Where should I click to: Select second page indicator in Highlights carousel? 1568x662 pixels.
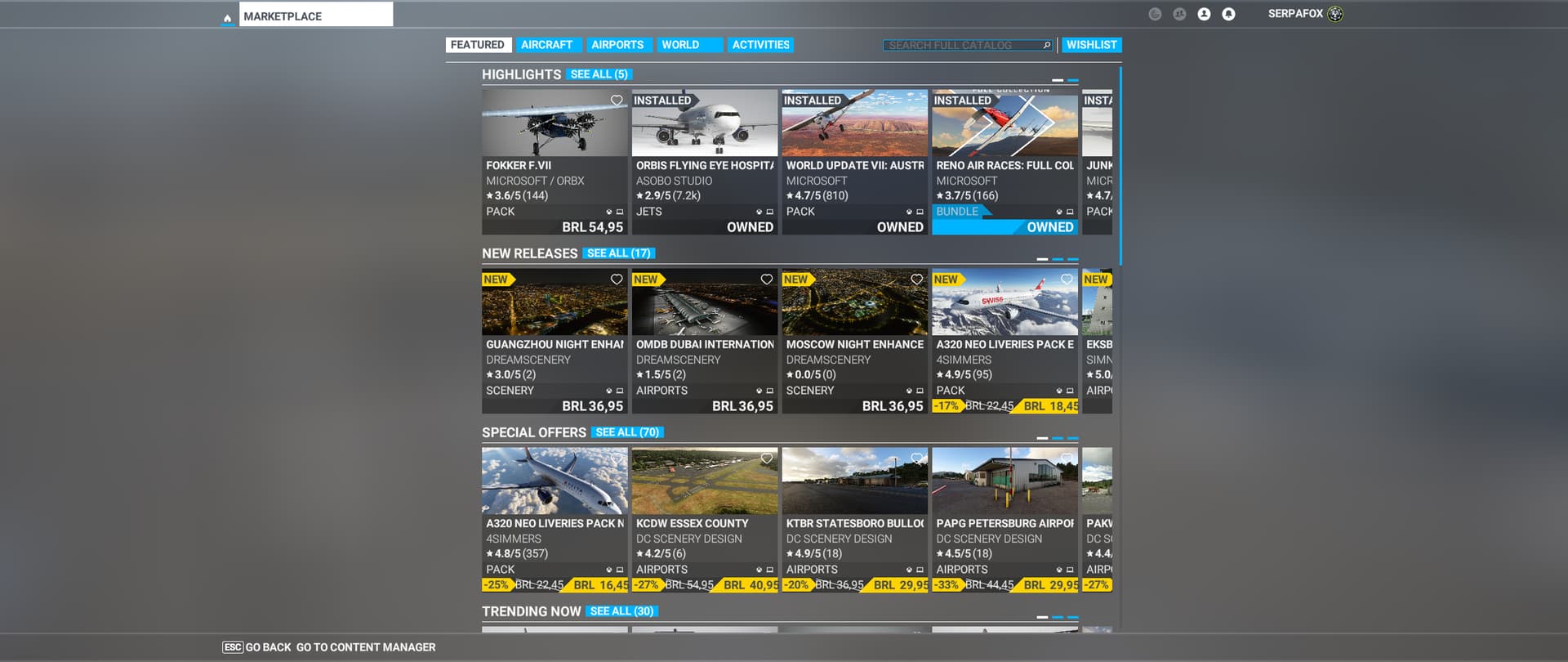1073,80
